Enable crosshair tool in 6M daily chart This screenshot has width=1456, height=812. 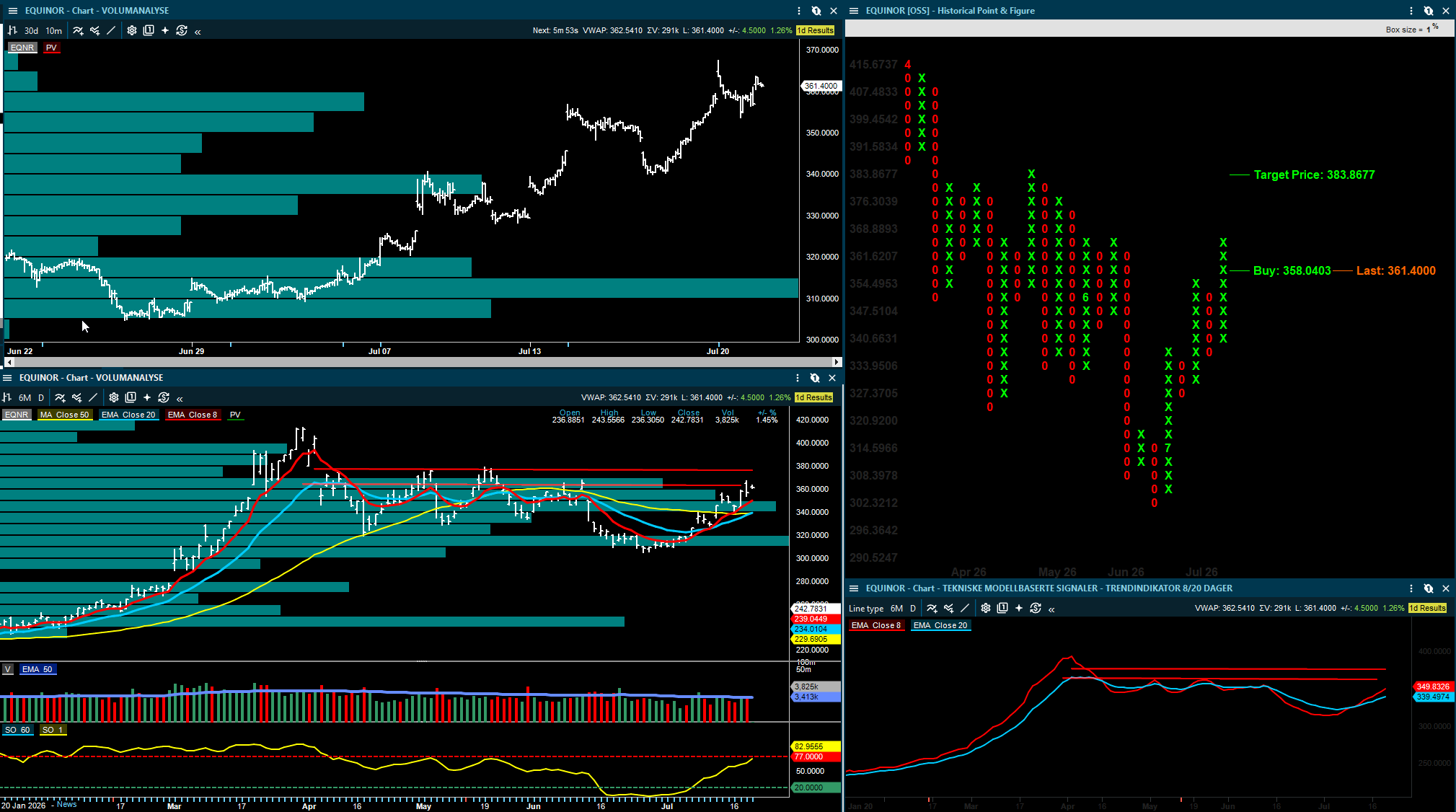point(147,397)
